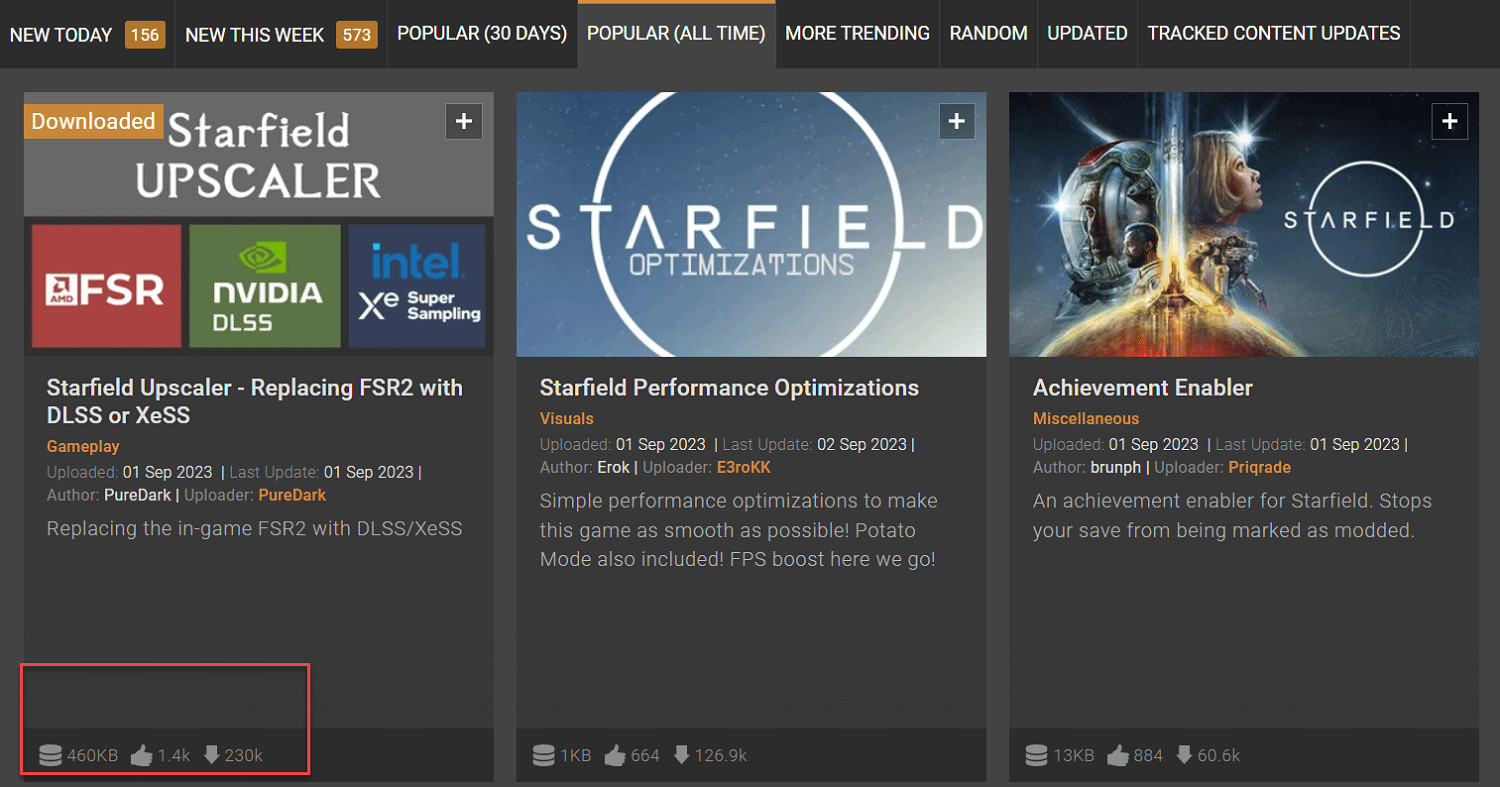
Task: Click the PureDark uploader link
Action: [x=292, y=495]
